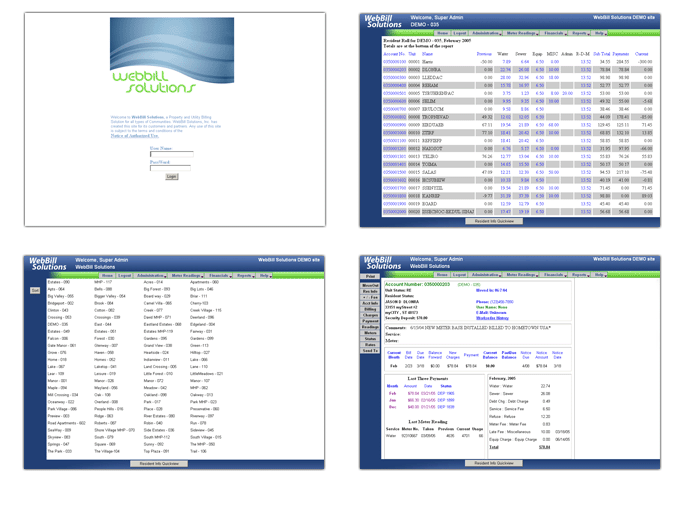Click the MoveOut sidebar button

click(370, 285)
